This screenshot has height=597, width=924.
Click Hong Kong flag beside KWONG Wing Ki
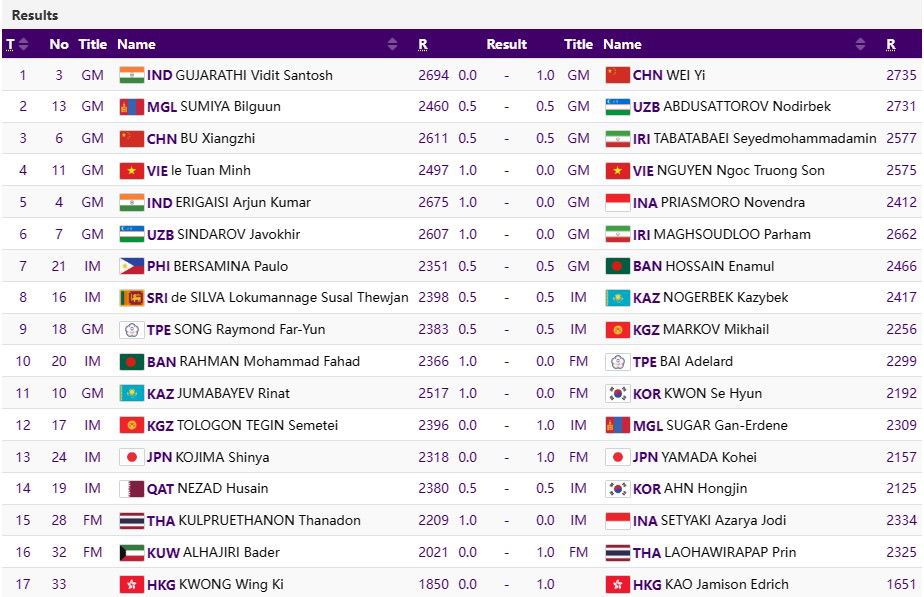131,584
